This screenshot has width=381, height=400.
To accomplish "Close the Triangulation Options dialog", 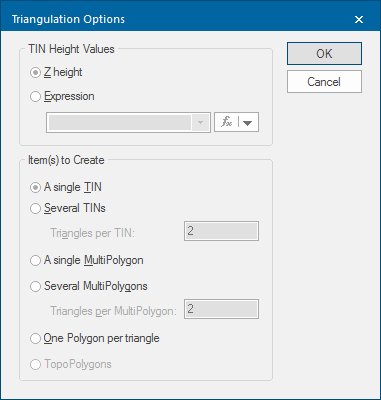I will (359, 19).
